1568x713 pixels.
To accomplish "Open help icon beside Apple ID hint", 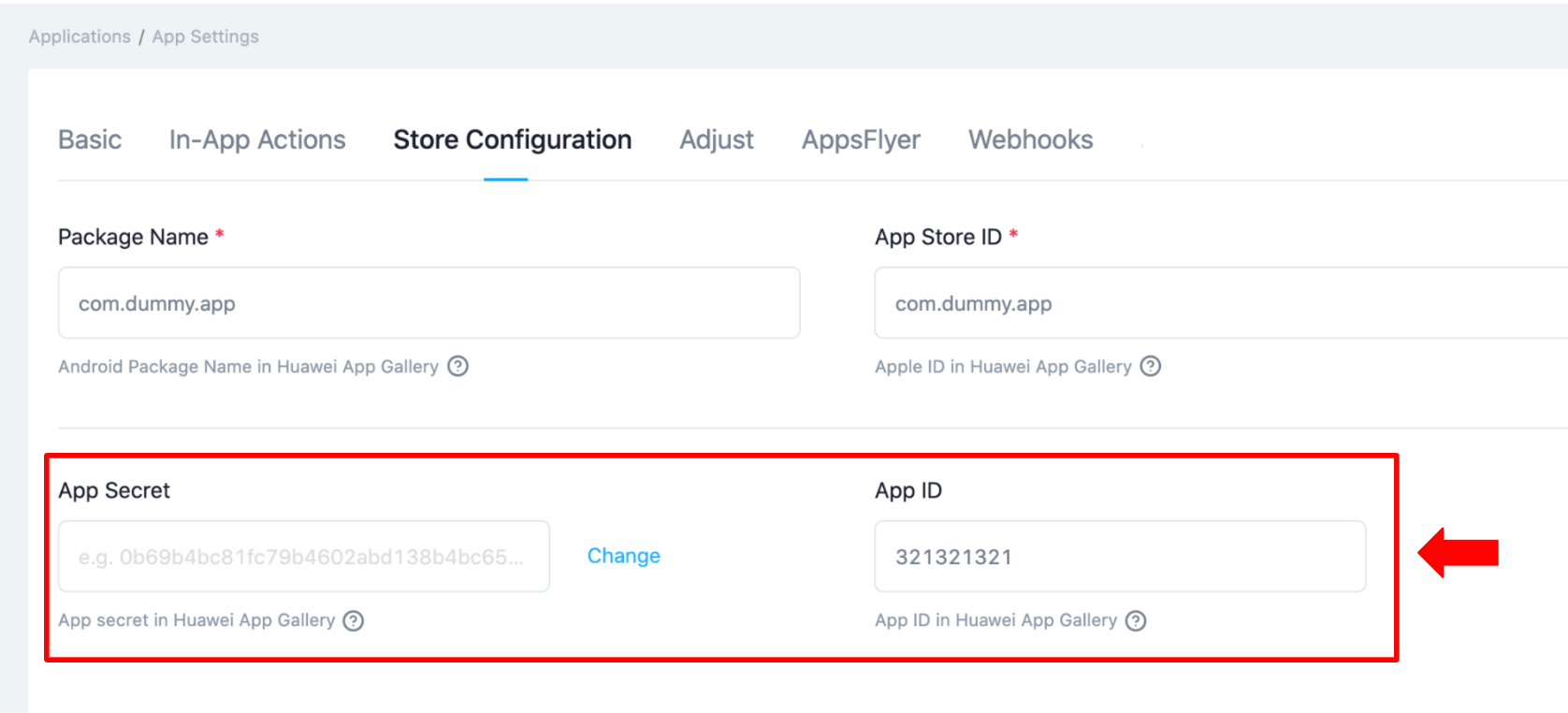I will [x=1151, y=366].
